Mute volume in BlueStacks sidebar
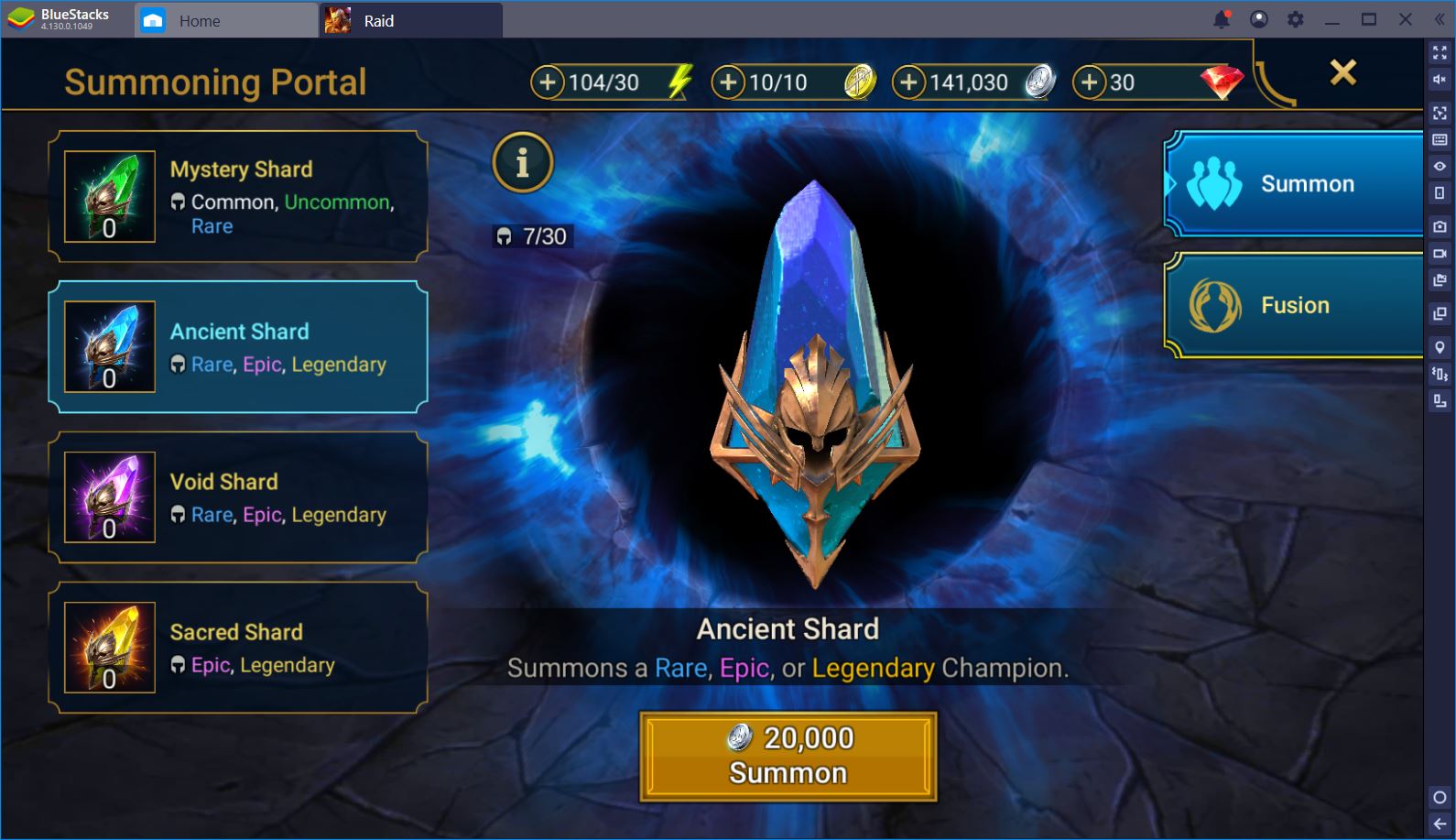 pyautogui.click(x=1440, y=80)
